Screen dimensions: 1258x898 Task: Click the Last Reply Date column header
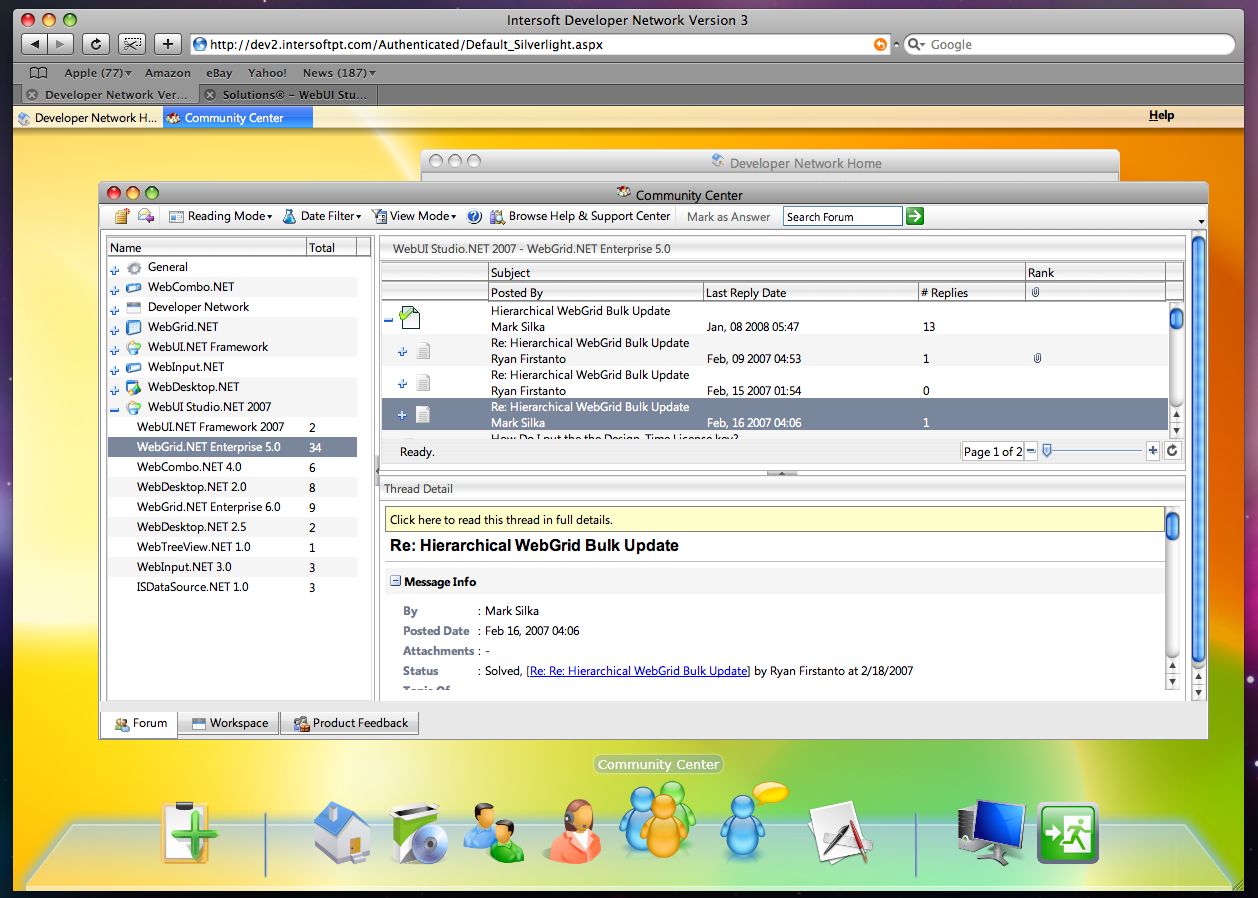(x=810, y=292)
